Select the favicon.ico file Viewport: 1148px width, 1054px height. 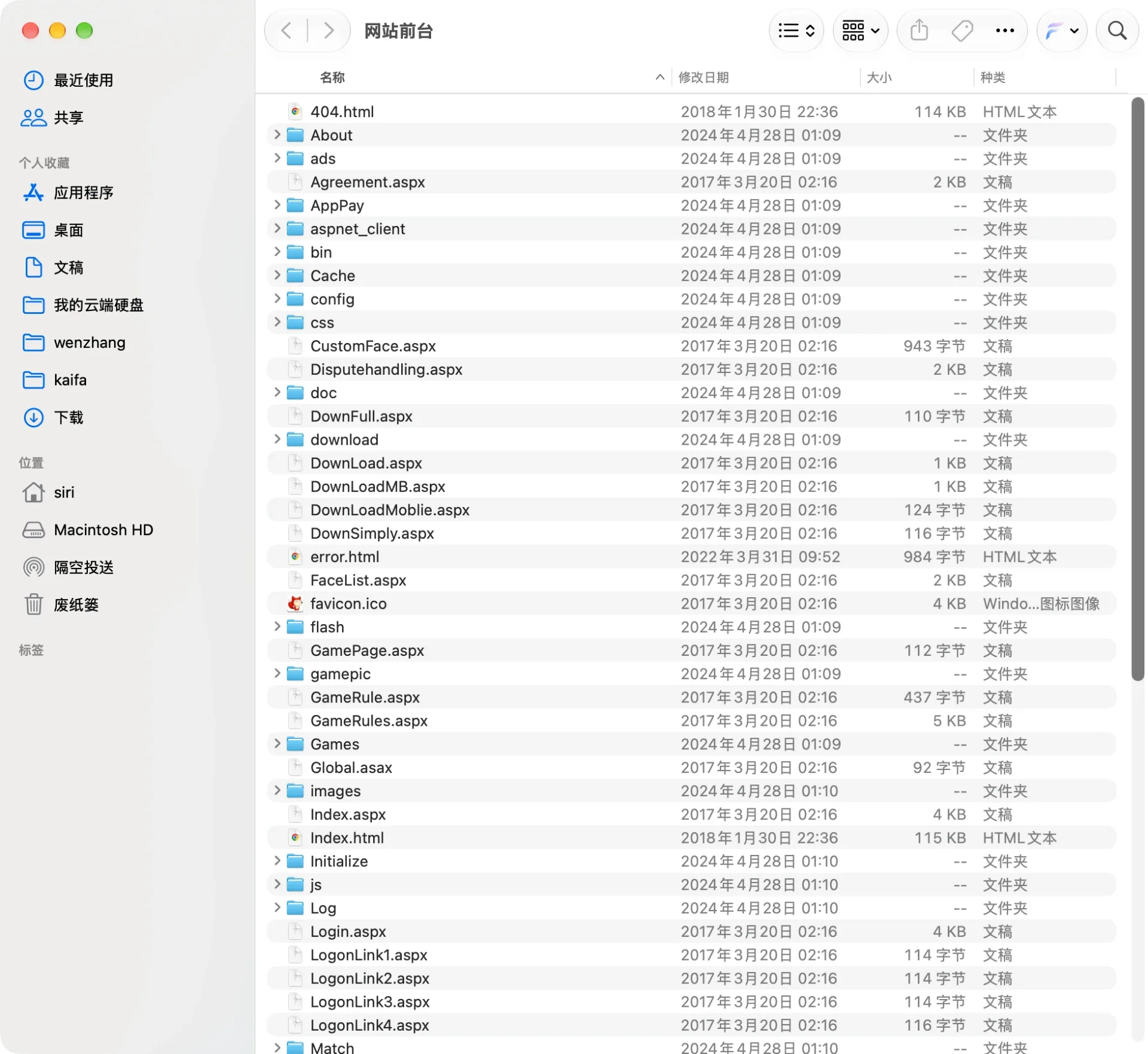[692, 604]
